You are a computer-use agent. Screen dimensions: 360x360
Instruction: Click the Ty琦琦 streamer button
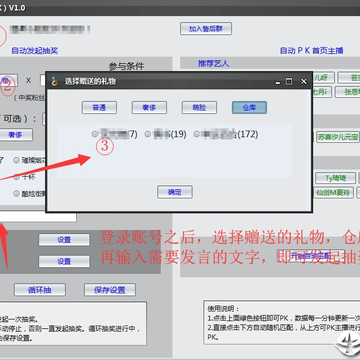pos(336,178)
